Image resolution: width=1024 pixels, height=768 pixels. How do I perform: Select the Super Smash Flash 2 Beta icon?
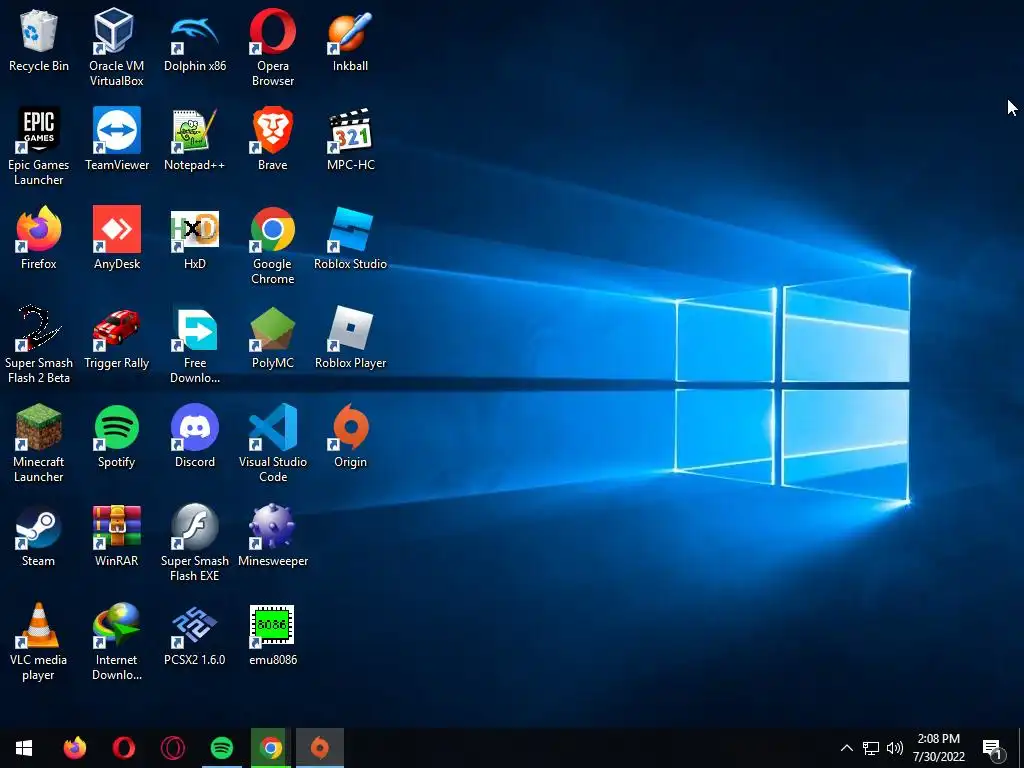(x=39, y=344)
